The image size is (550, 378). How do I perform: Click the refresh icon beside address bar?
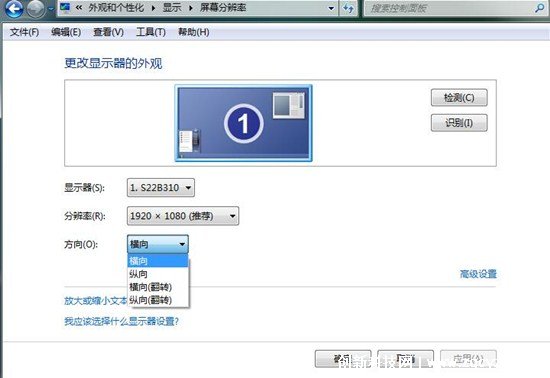click(348, 8)
